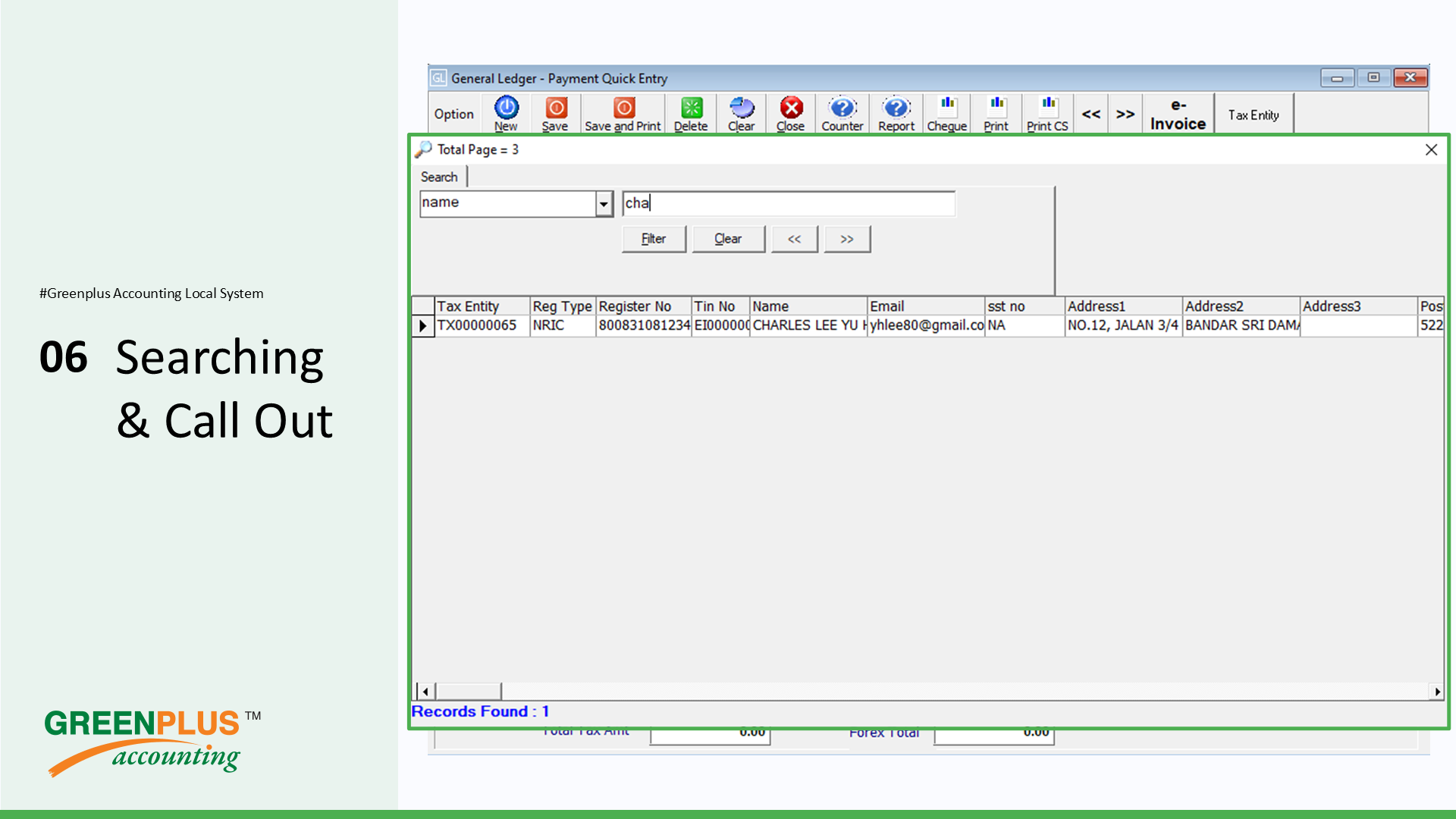Click the Cheque toolbar icon
Image resolution: width=1456 pixels, height=819 pixels.
947,114
